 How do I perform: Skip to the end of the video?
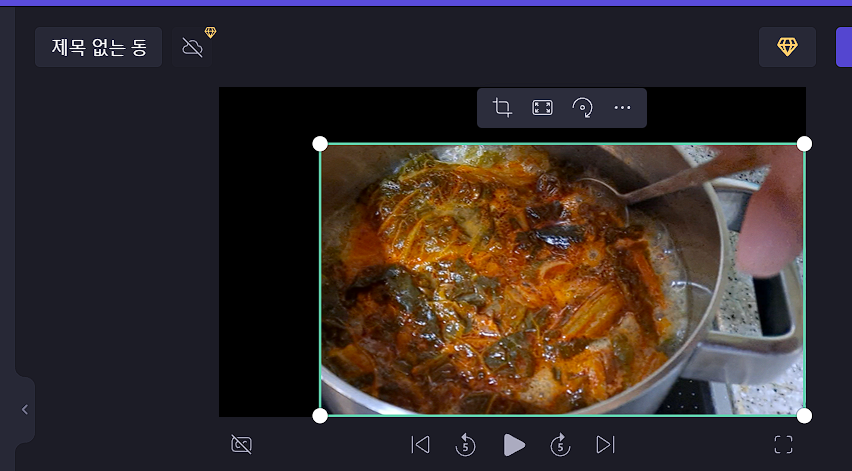pyautogui.click(x=605, y=445)
